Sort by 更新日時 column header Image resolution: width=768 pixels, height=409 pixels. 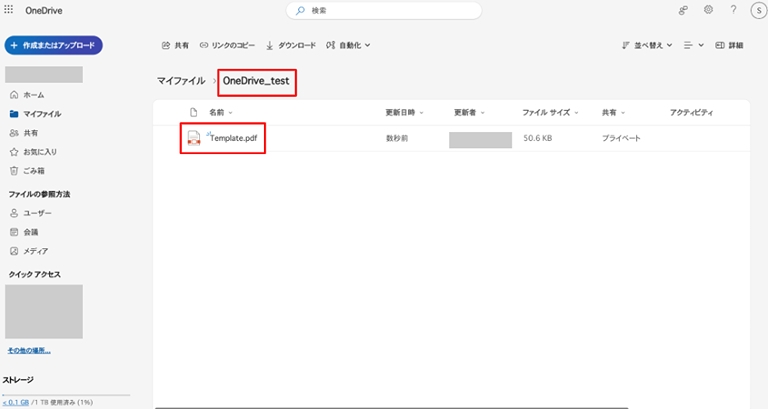pyautogui.click(x=405, y=113)
